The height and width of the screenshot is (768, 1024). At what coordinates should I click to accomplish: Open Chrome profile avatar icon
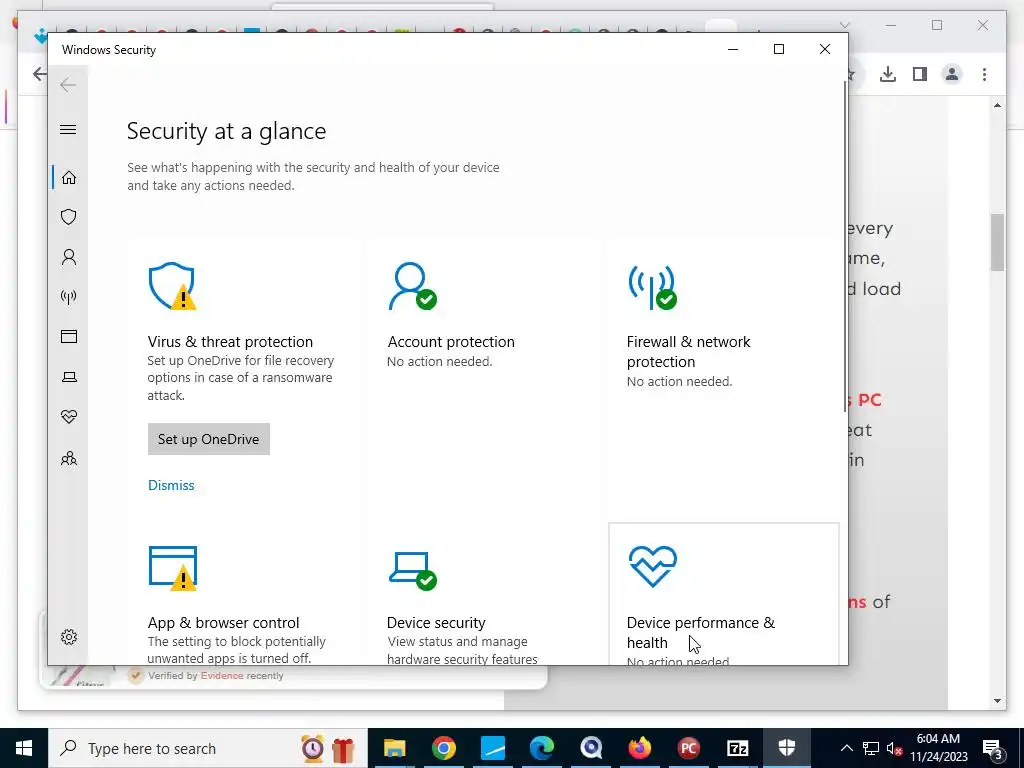(x=952, y=74)
